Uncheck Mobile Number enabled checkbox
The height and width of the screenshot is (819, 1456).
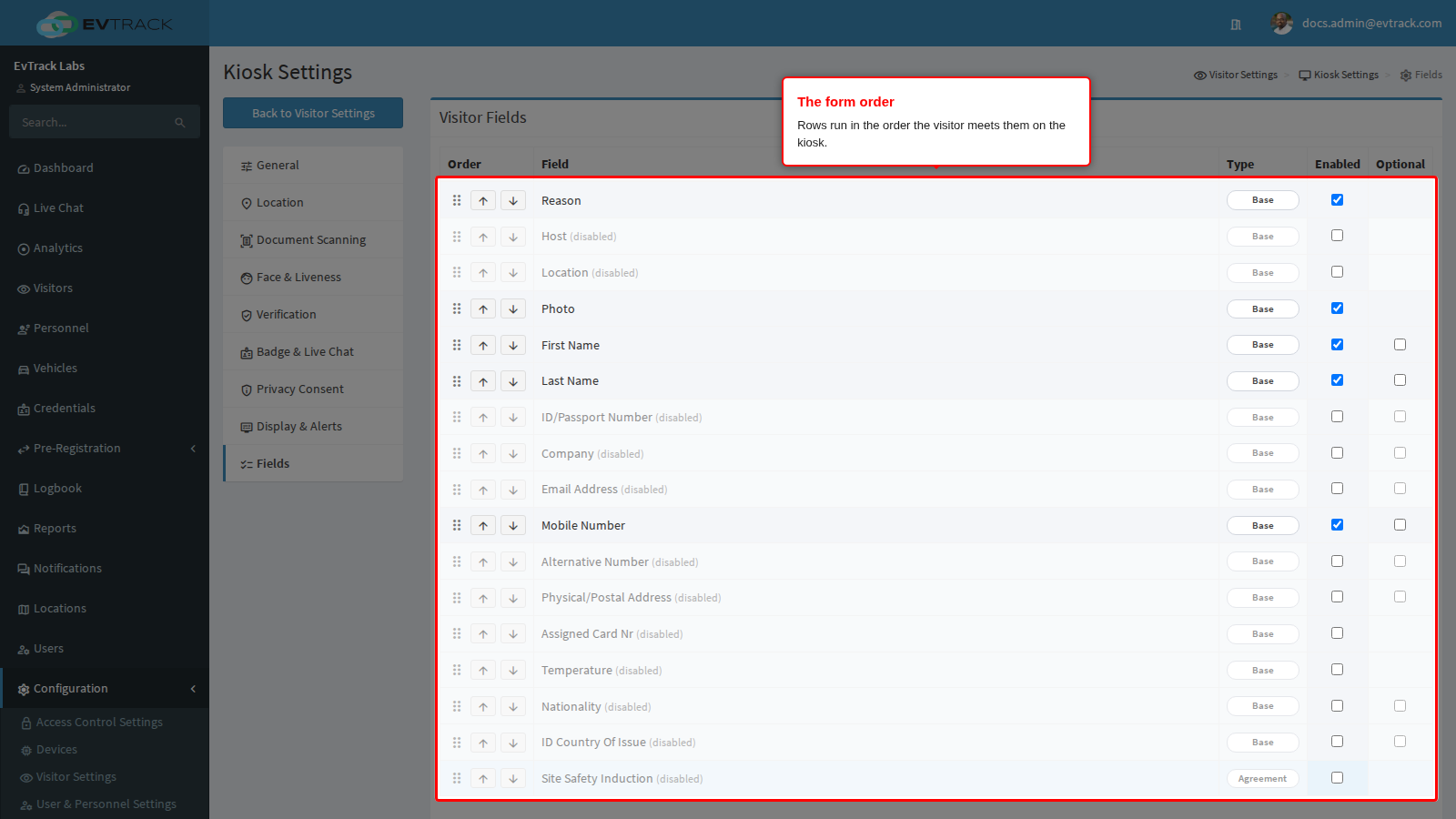tap(1337, 524)
